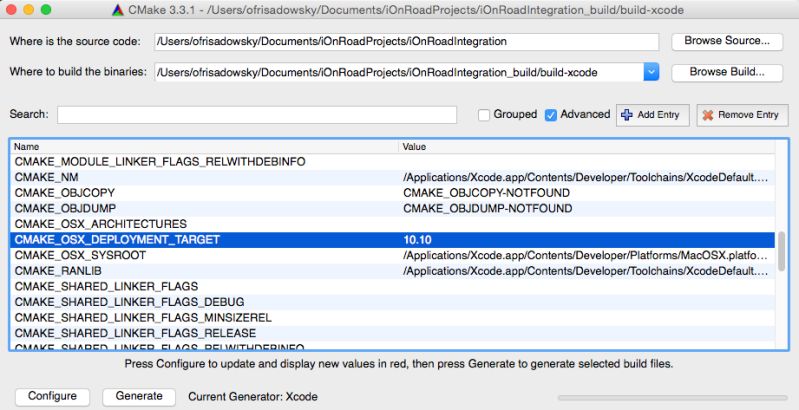This screenshot has width=799, height=410.
Task: Click the Current Generator: Xcode label
Action: tap(253, 397)
